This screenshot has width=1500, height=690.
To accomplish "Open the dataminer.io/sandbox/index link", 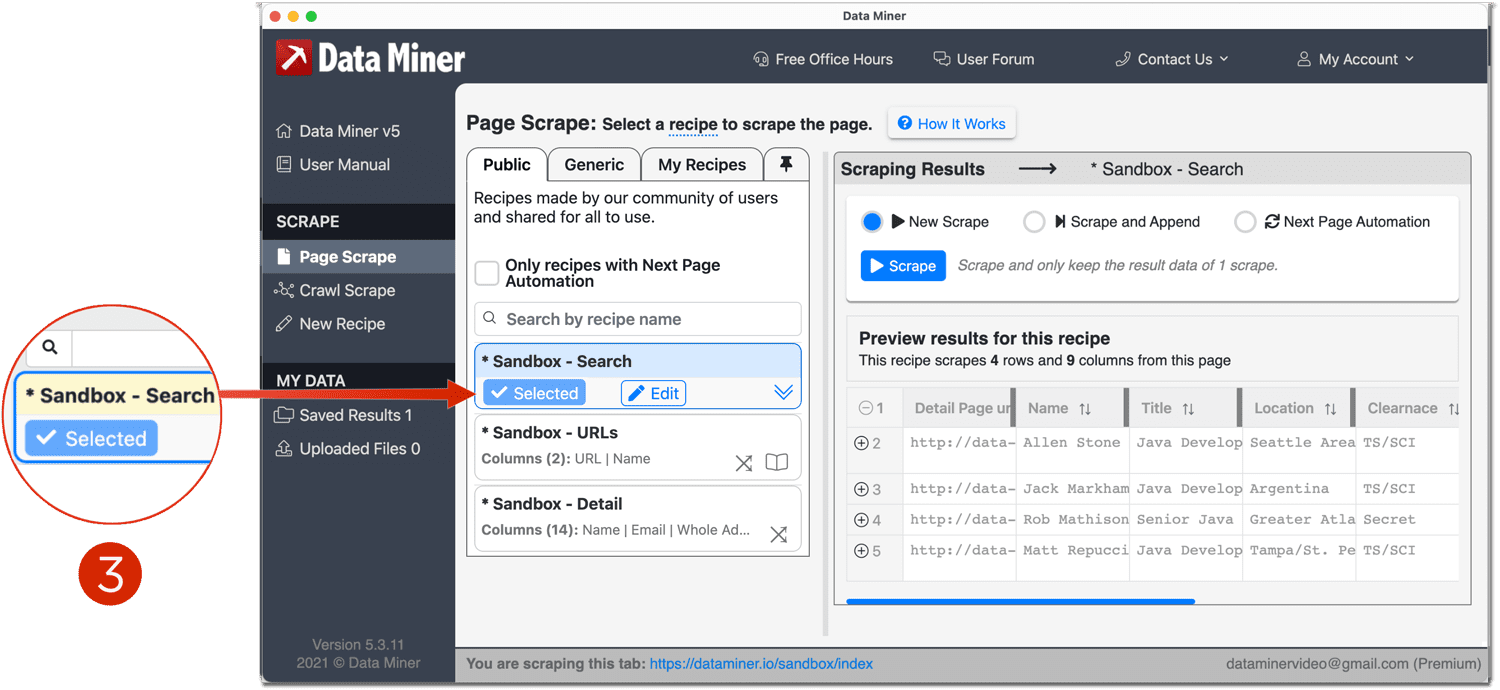I will 761,663.
